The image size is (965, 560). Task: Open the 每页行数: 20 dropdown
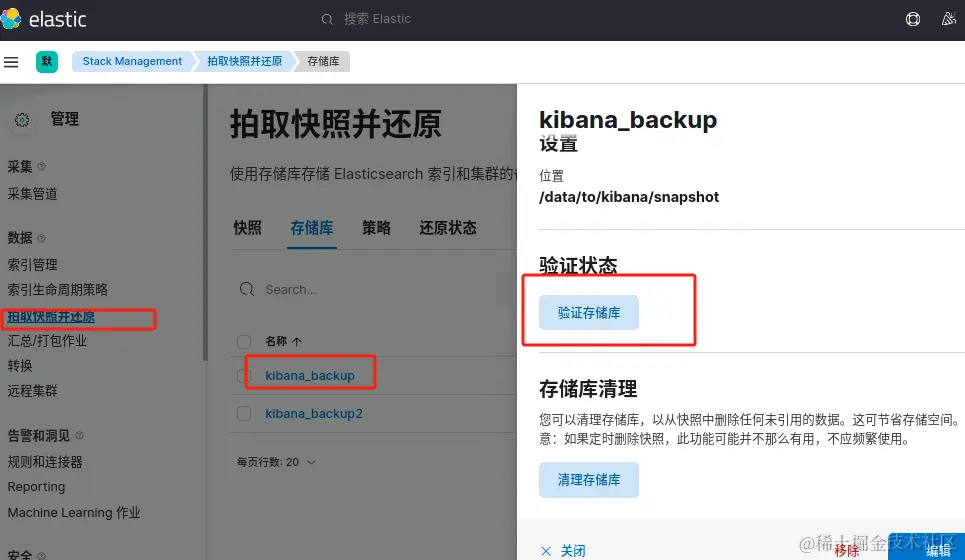276,462
